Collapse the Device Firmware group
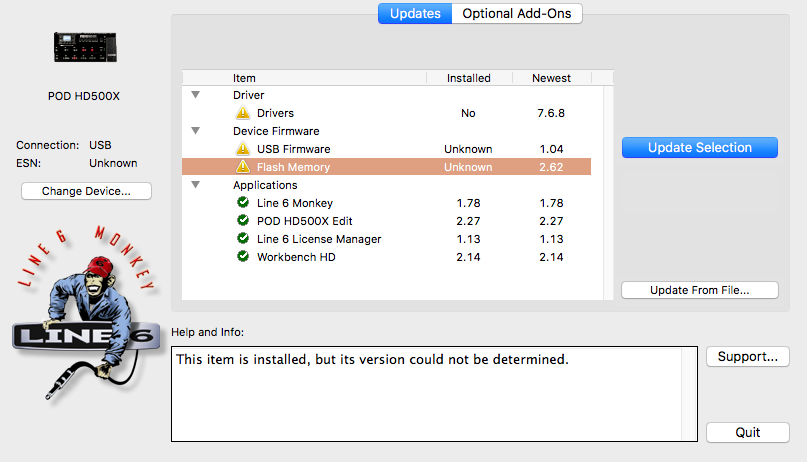This screenshot has width=807, height=462. point(196,131)
